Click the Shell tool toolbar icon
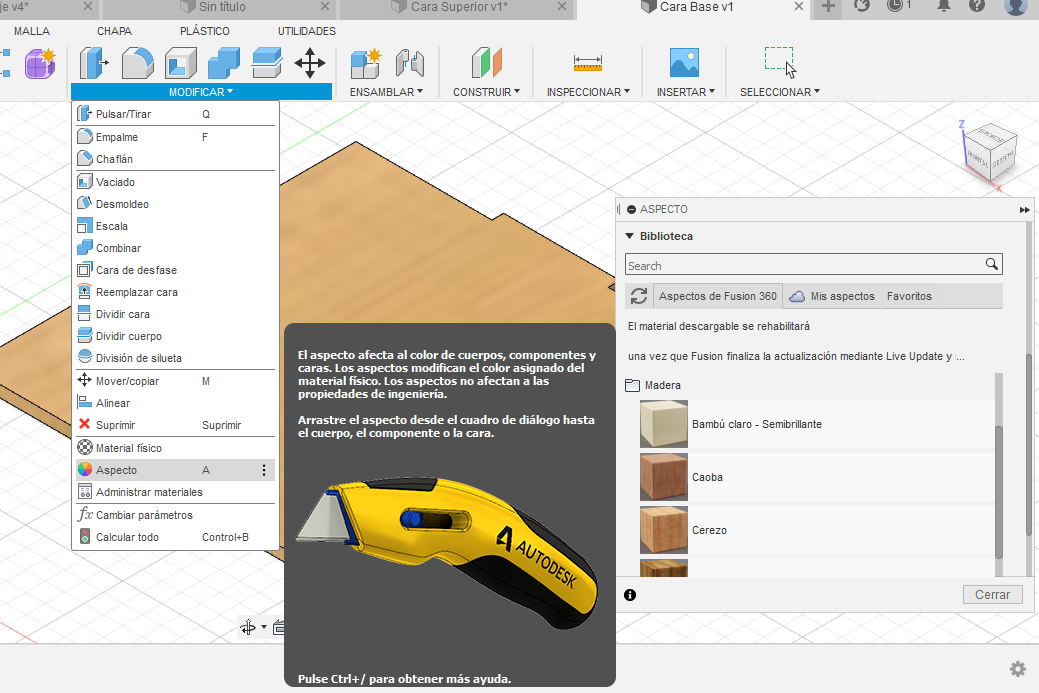Image resolution: width=1039 pixels, height=693 pixels. 180,63
